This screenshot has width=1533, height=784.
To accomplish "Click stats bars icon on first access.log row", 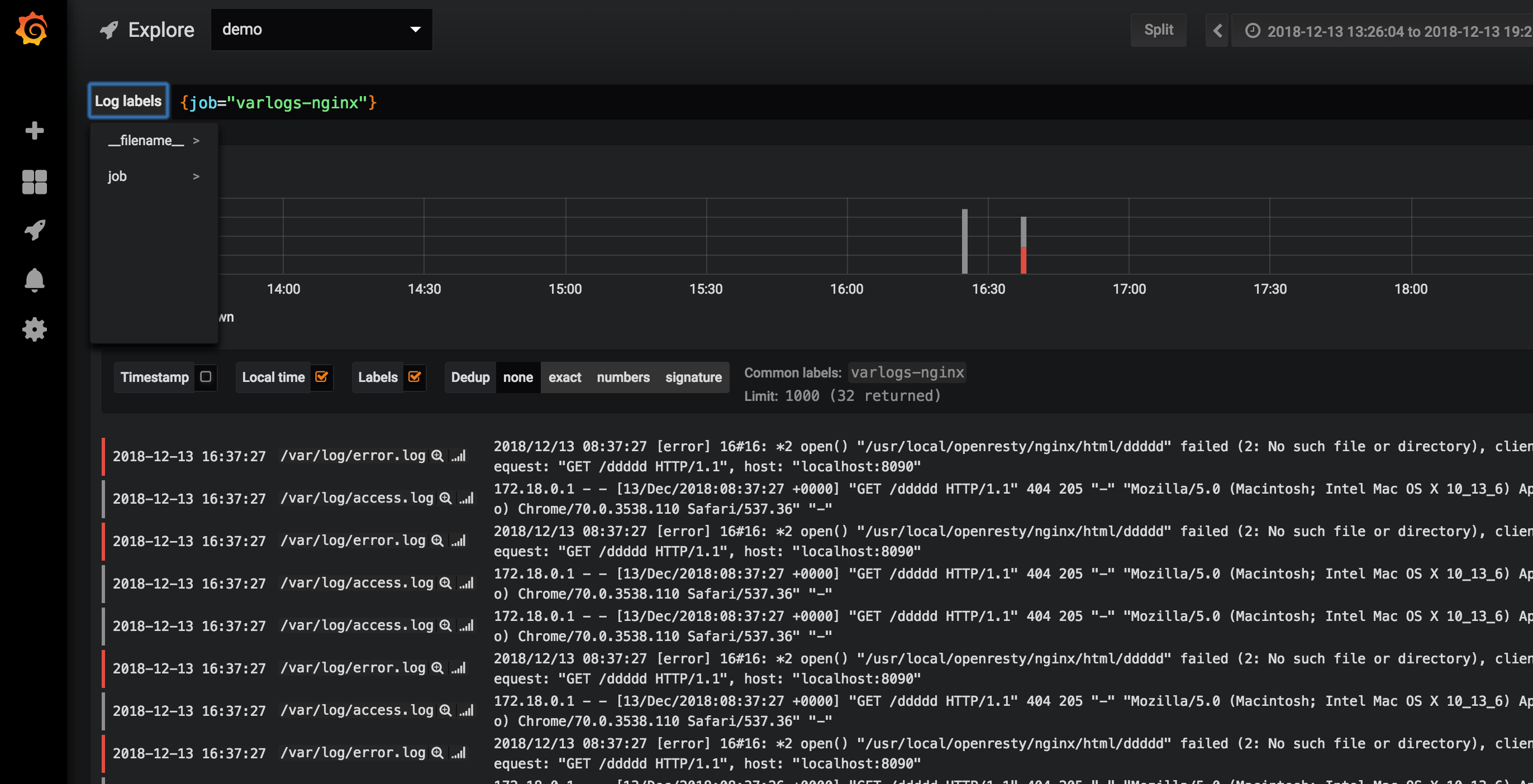I will pos(466,498).
